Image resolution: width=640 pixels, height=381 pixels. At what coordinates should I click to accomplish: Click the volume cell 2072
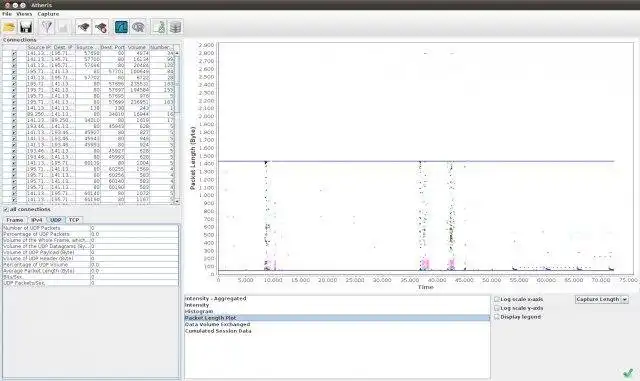[137, 194]
